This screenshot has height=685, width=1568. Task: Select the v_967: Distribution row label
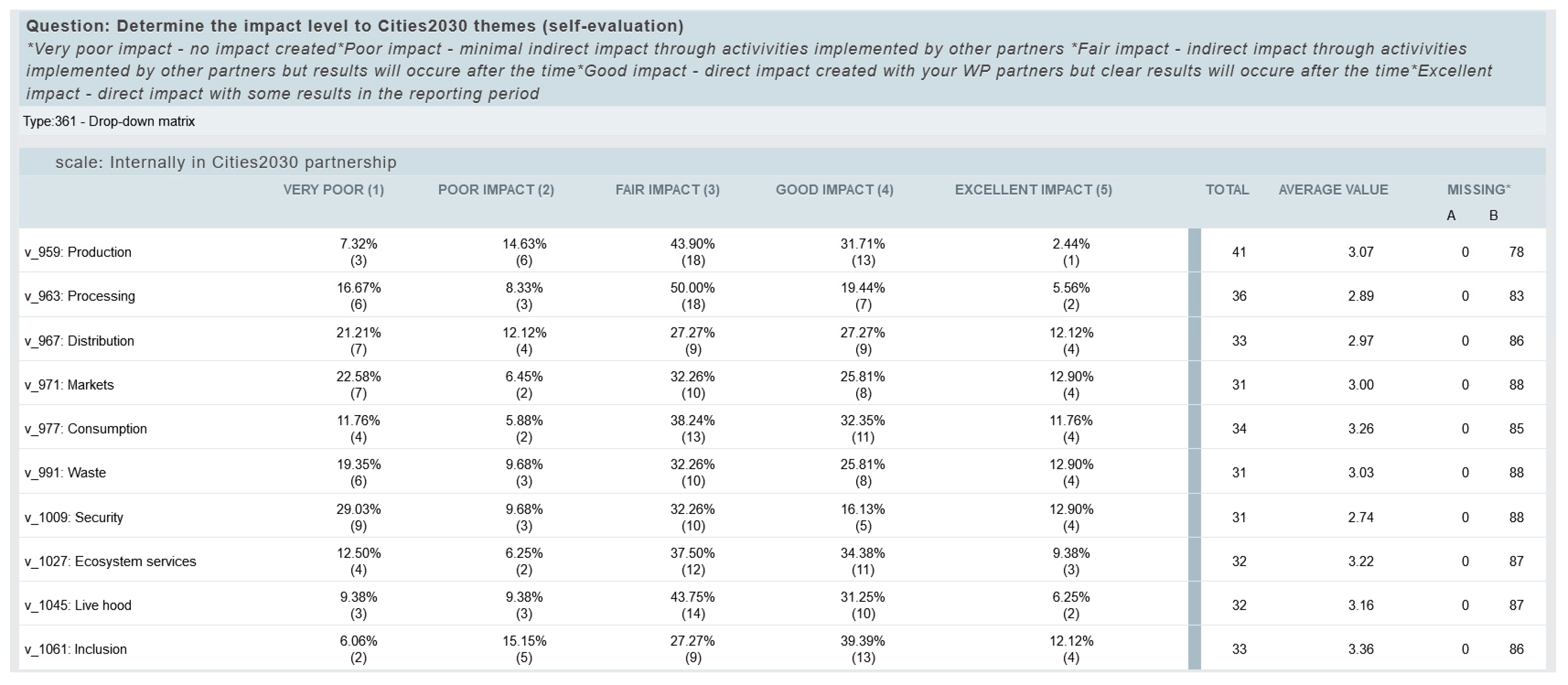(79, 341)
